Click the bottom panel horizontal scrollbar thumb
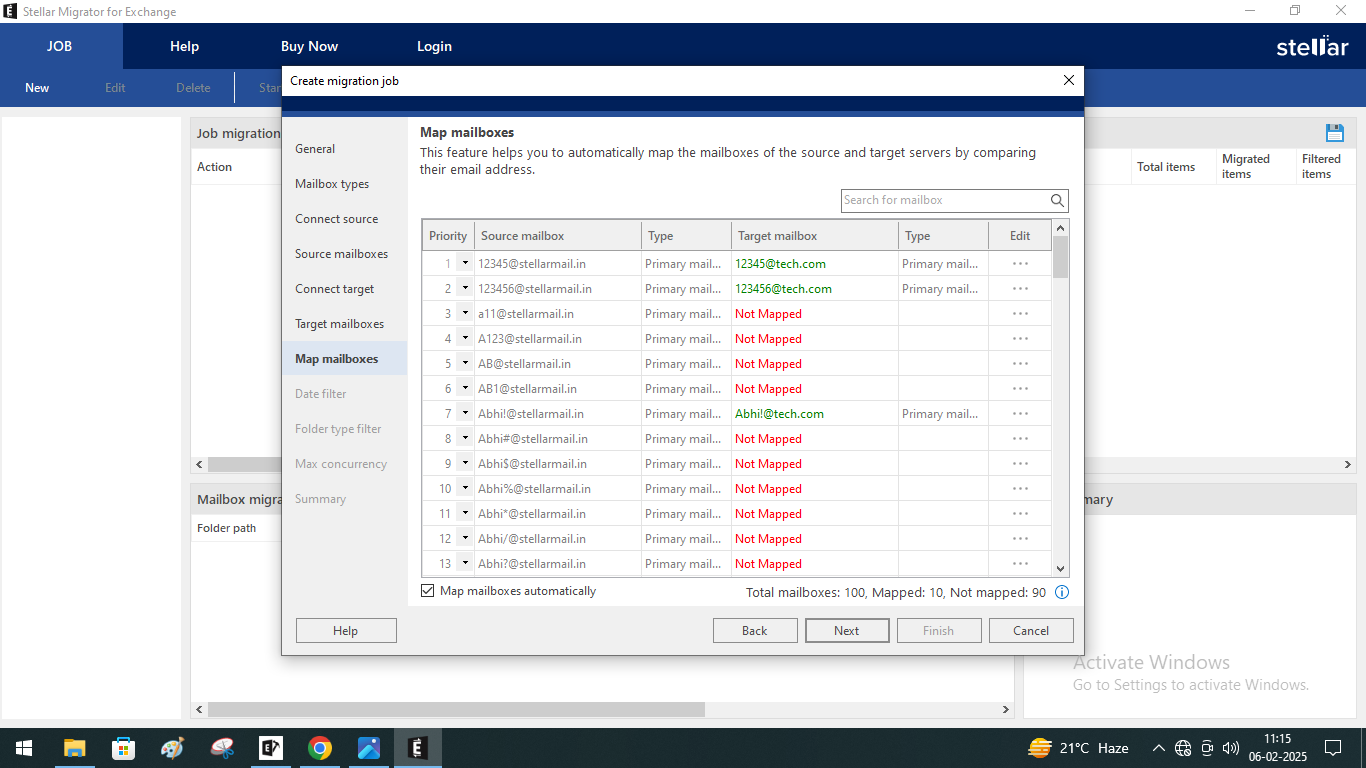This screenshot has height=768, width=1366. (x=456, y=709)
